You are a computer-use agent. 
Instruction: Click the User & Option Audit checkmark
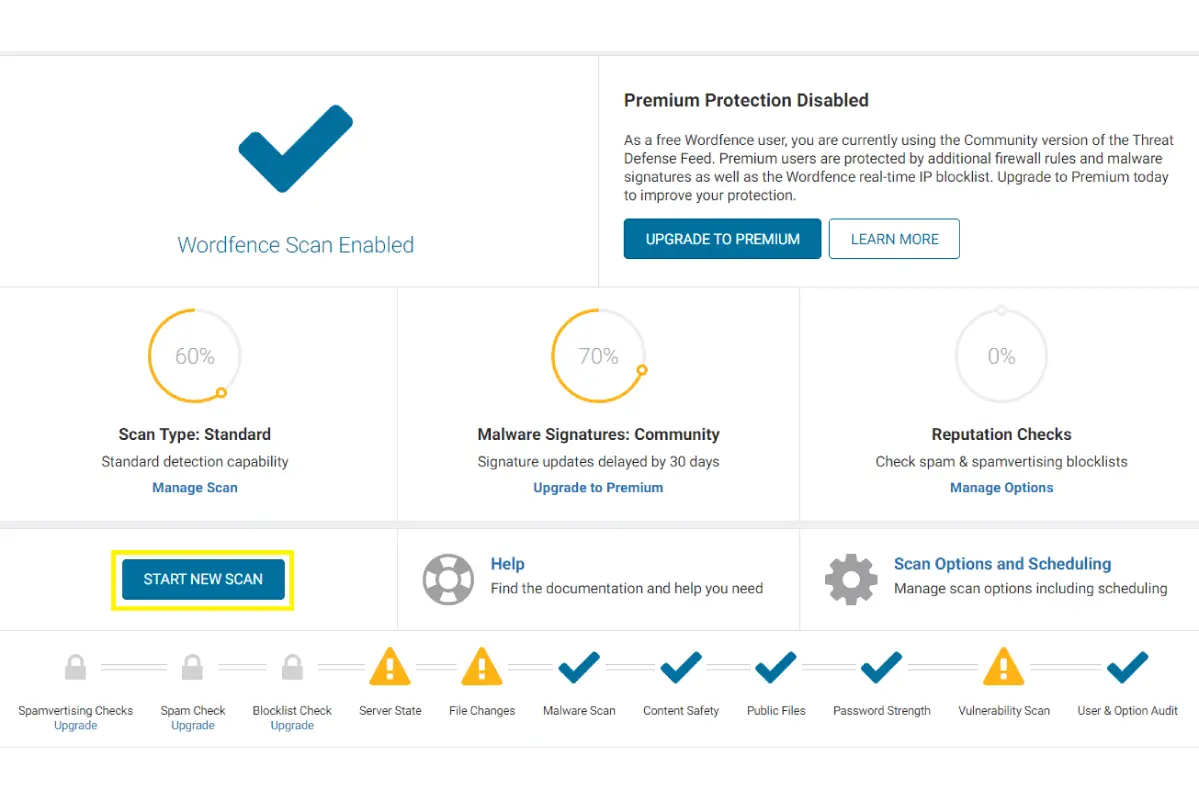pos(1127,666)
